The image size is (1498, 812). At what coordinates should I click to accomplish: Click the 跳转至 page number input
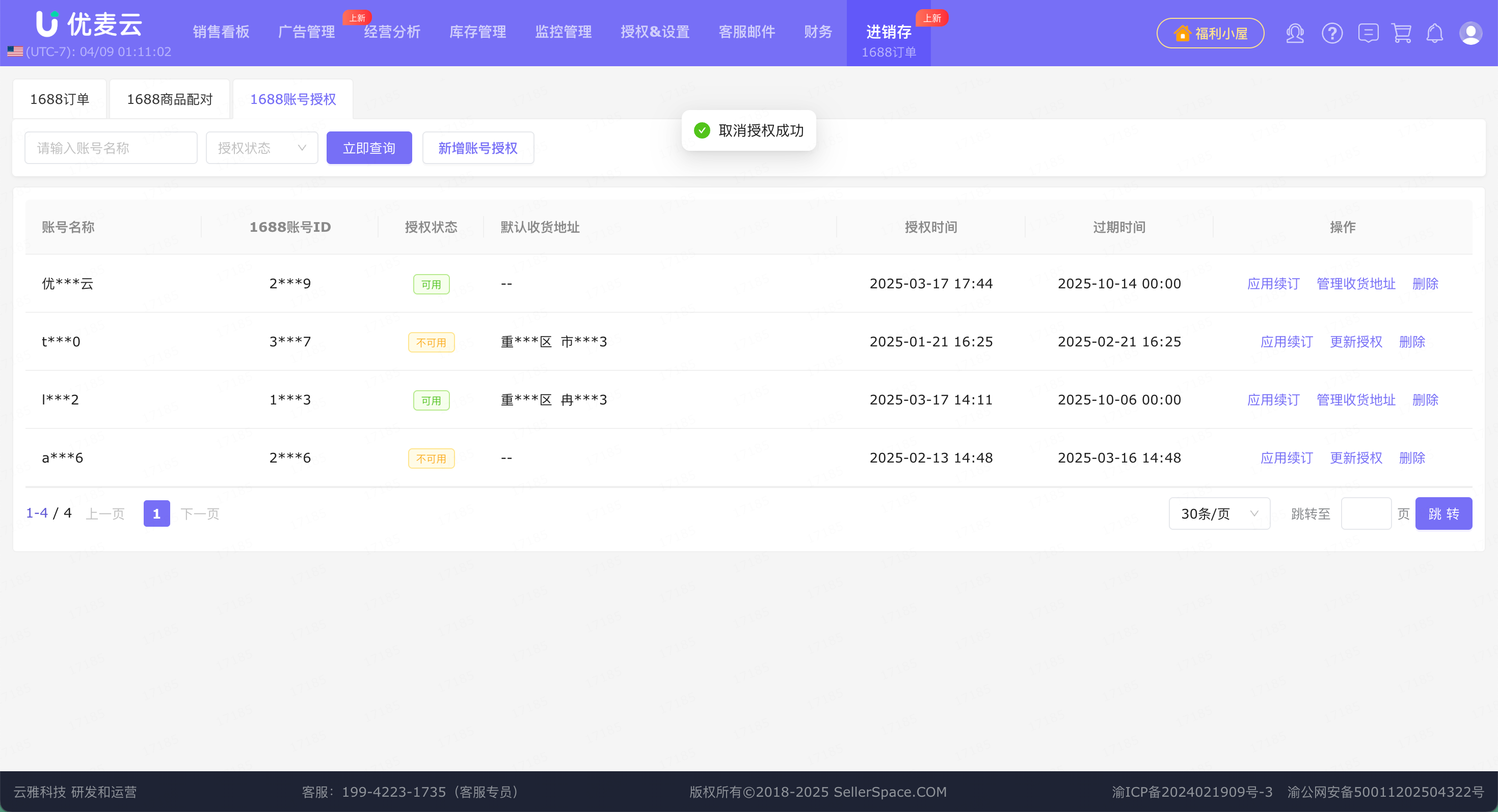(1366, 514)
